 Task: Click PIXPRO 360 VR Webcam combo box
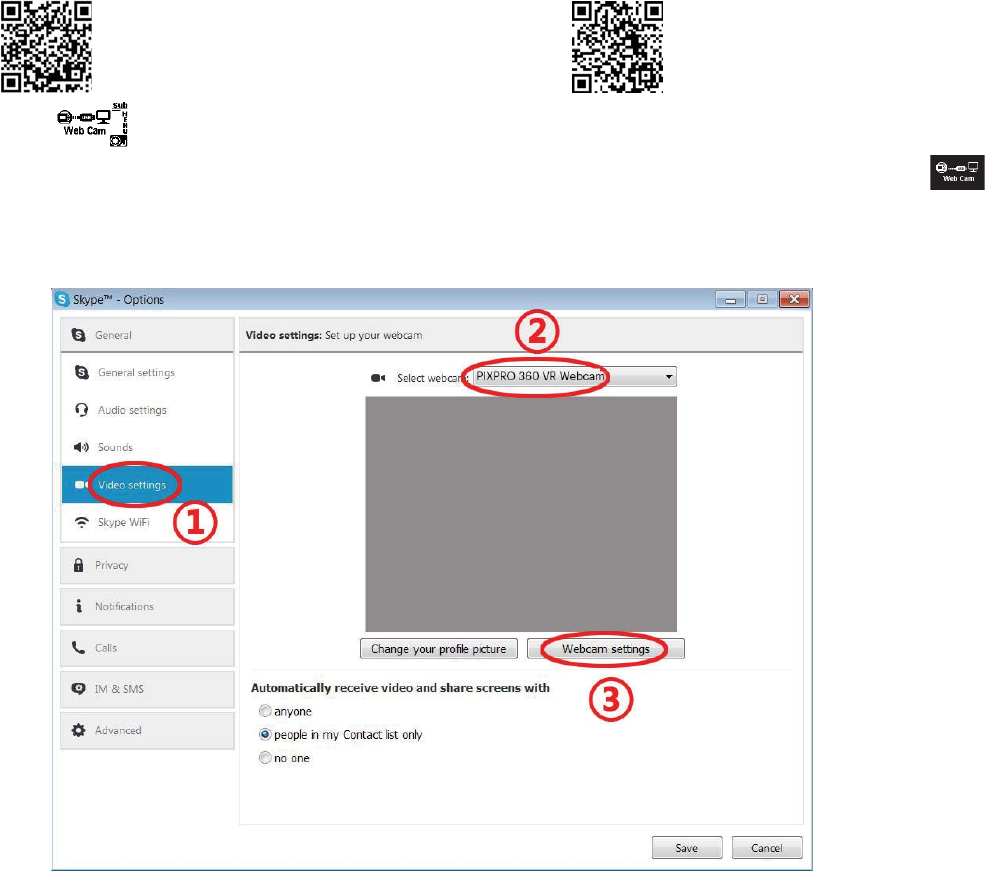pos(574,377)
